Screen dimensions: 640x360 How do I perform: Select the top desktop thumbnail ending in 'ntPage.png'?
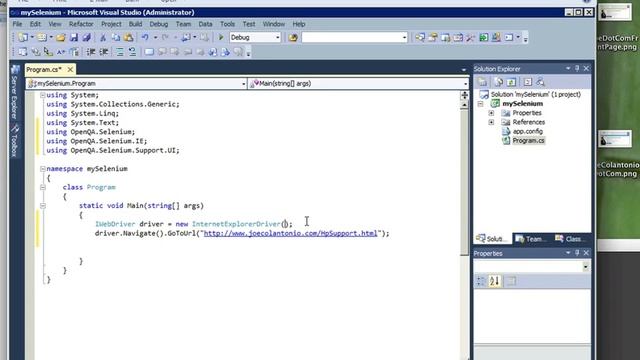615,12
